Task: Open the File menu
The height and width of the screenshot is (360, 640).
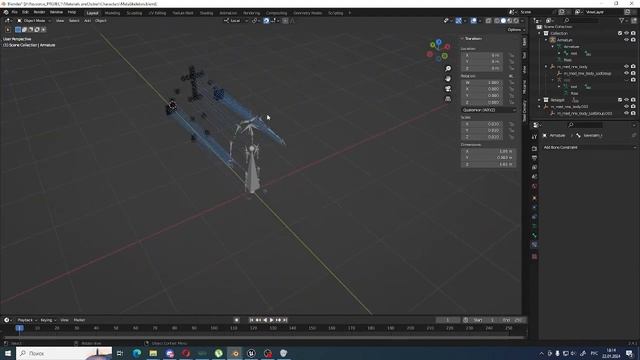Action: click(14, 12)
